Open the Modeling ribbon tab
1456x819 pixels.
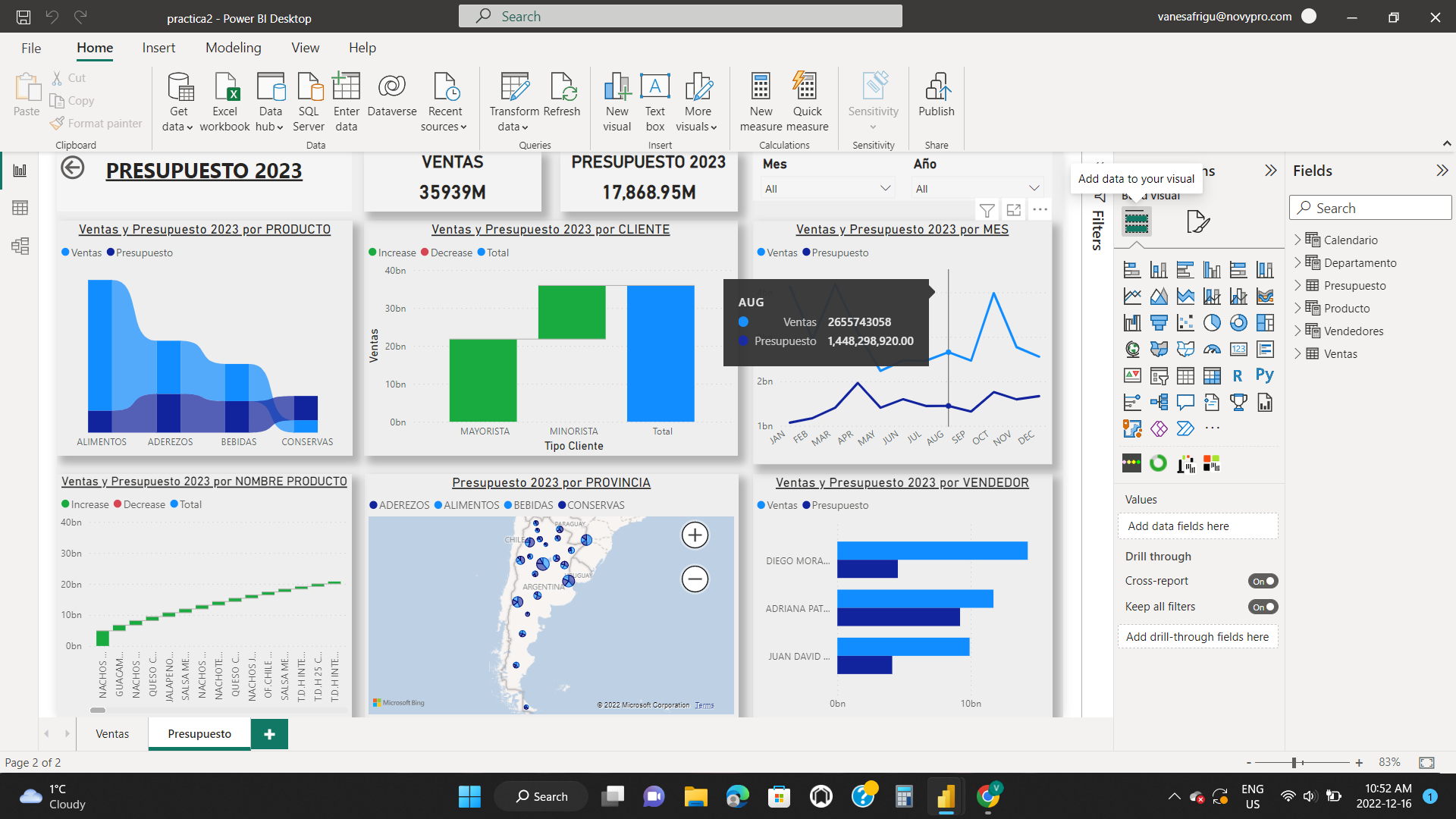[233, 48]
